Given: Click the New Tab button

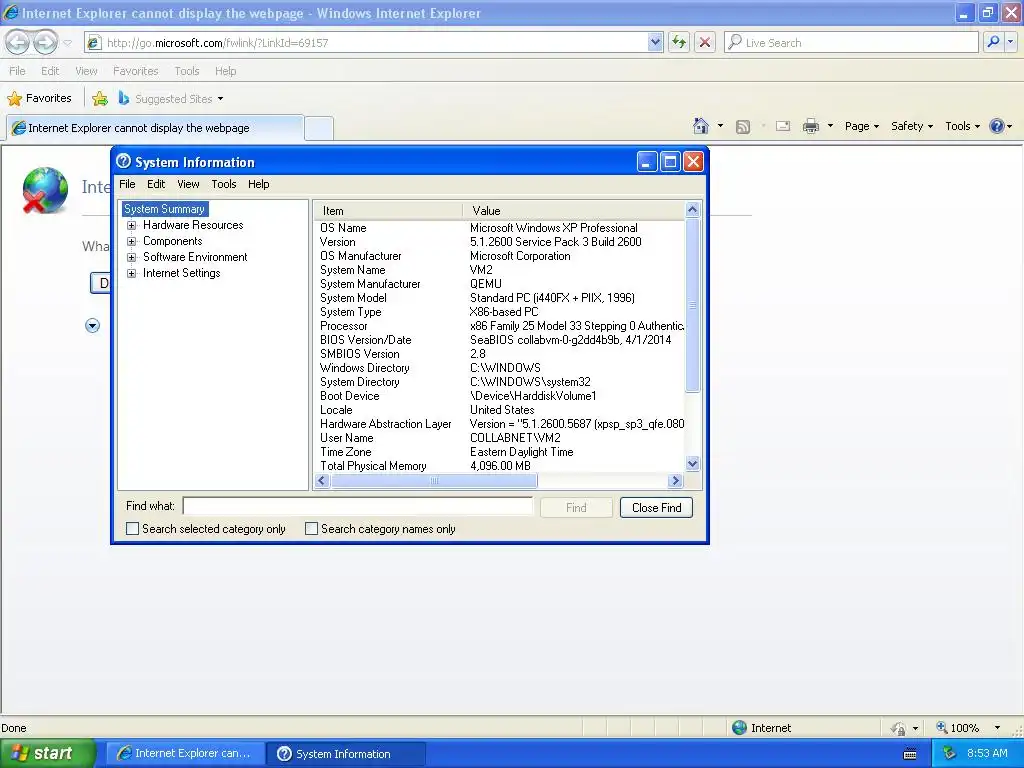Looking at the screenshot, I should 319,128.
